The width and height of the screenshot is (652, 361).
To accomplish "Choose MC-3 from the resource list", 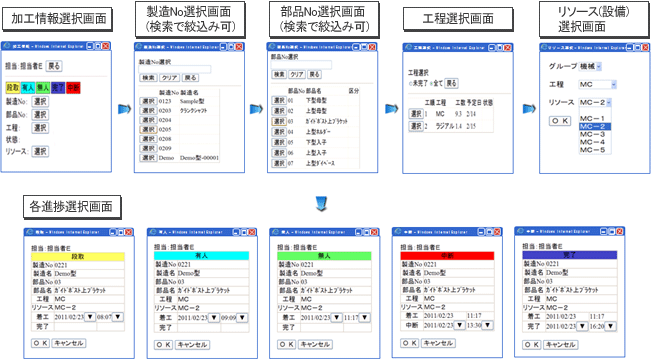I will (595, 134).
